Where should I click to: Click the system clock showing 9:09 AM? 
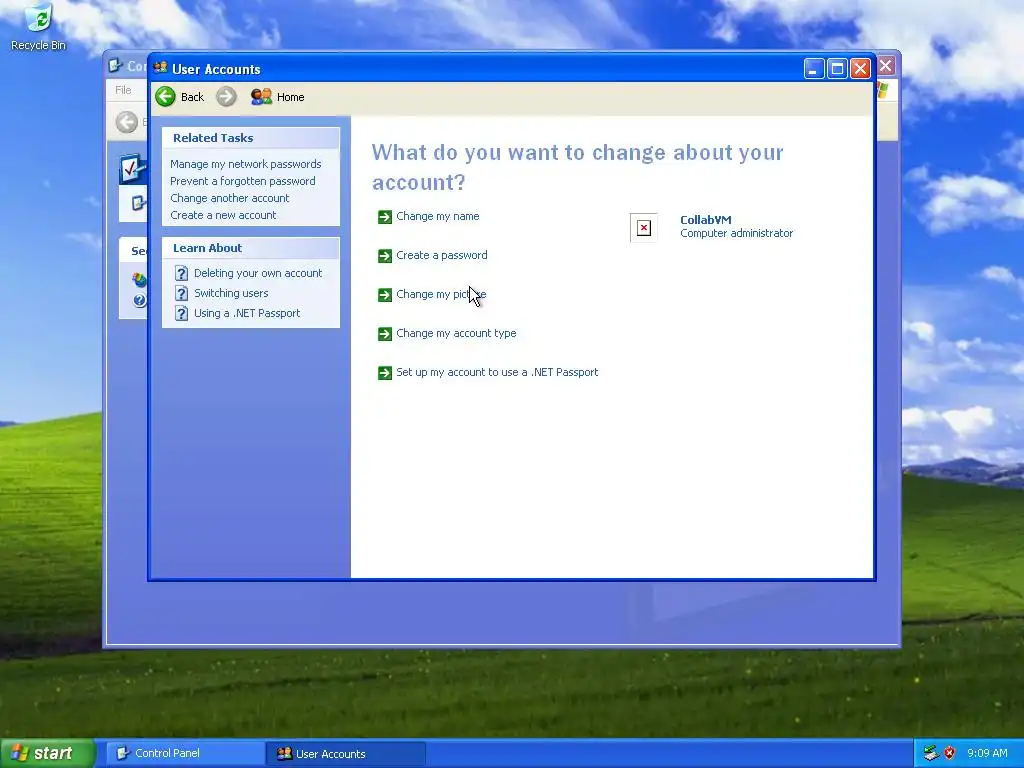987,753
